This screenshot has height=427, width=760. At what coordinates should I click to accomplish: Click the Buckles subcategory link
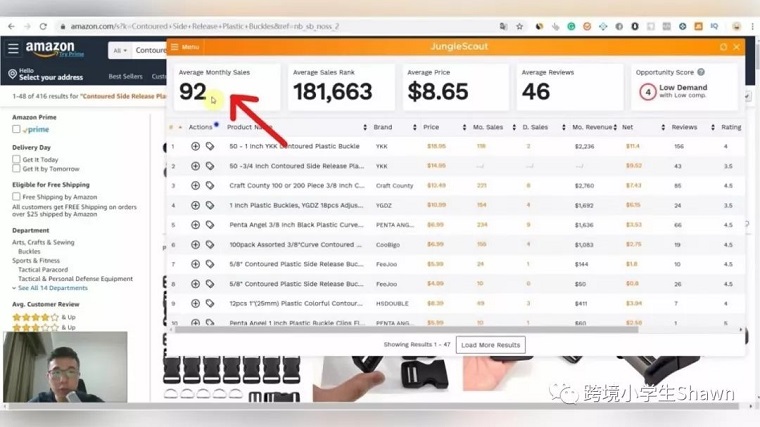[29, 251]
